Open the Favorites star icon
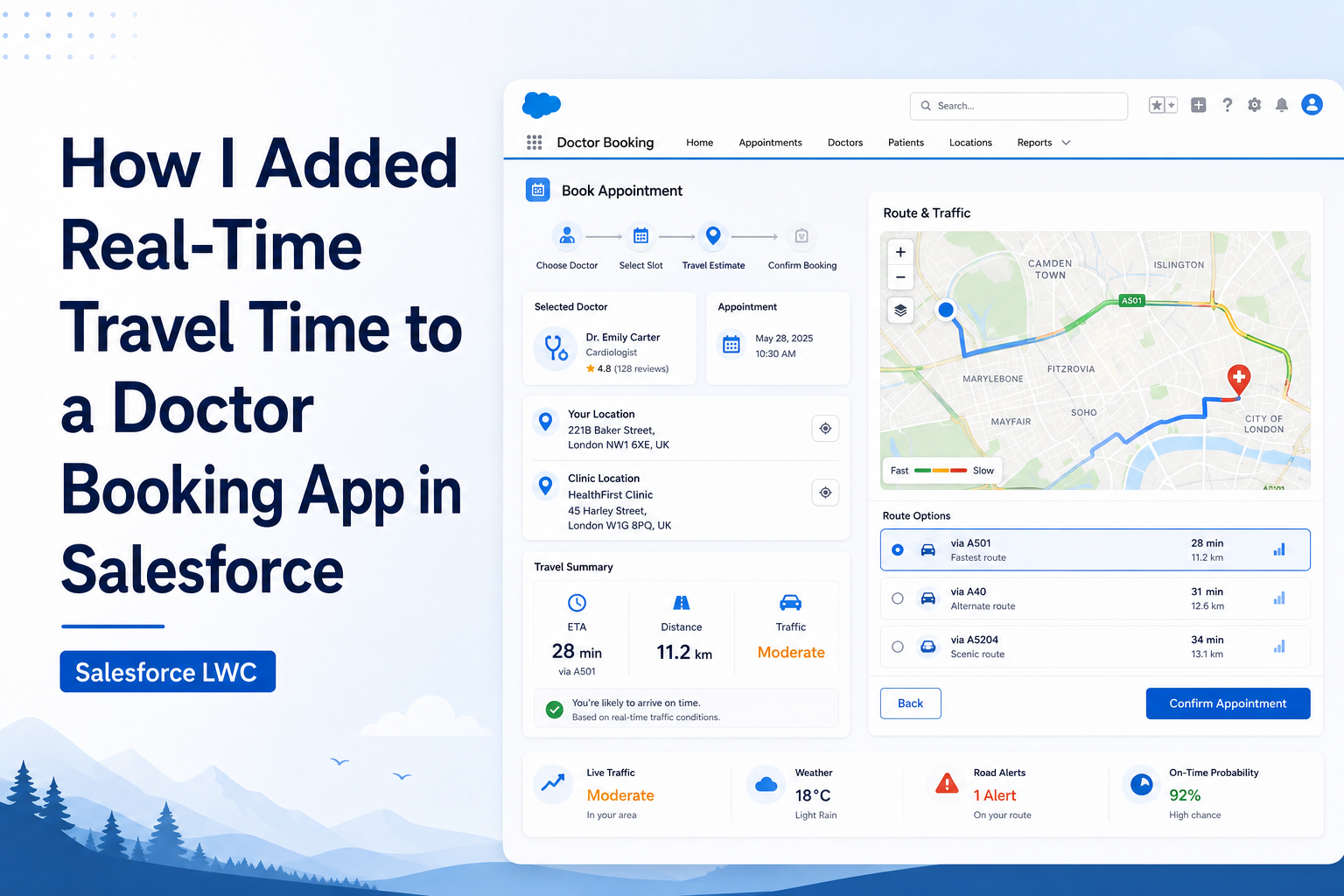 [1157, 105]
